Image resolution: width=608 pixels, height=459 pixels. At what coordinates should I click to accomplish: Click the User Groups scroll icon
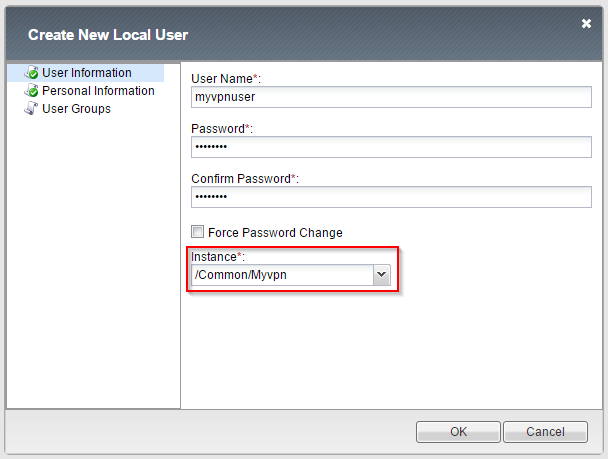tap(31, 109)
